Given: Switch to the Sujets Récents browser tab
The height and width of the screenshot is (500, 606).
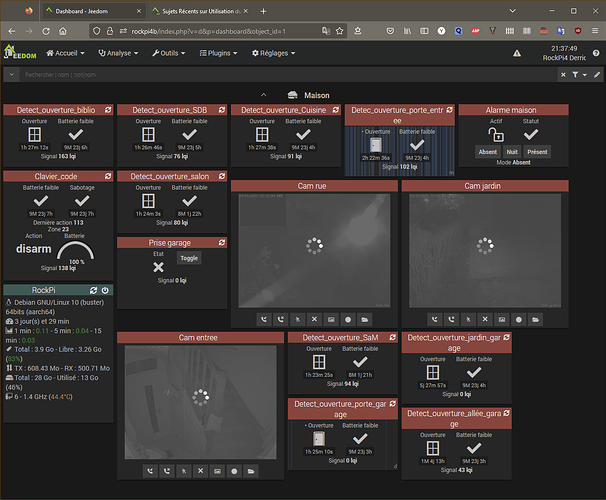Looking at the screenshot, I should click(x=196, y=10).
